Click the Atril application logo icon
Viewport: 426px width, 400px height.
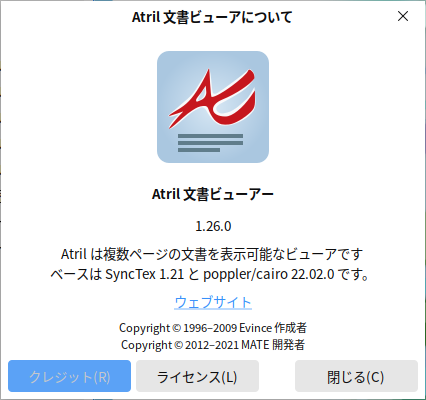coord(213,107)
